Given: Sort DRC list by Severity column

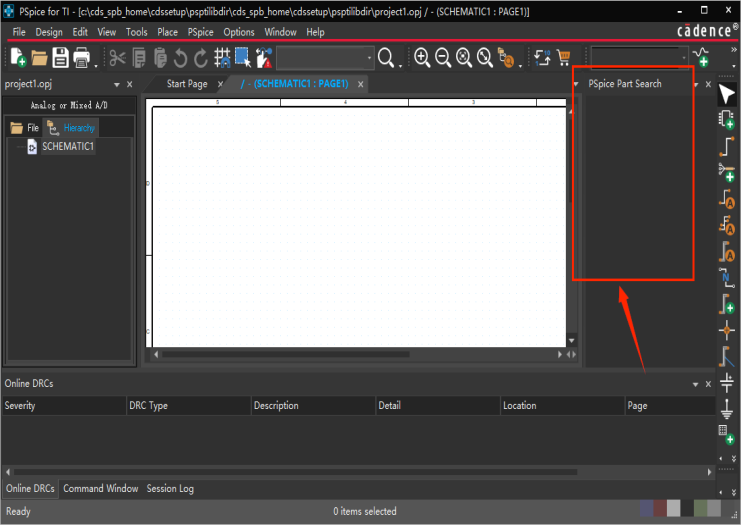Looking at the screenshot, I should pyautogui.click(x=64, y=405).
